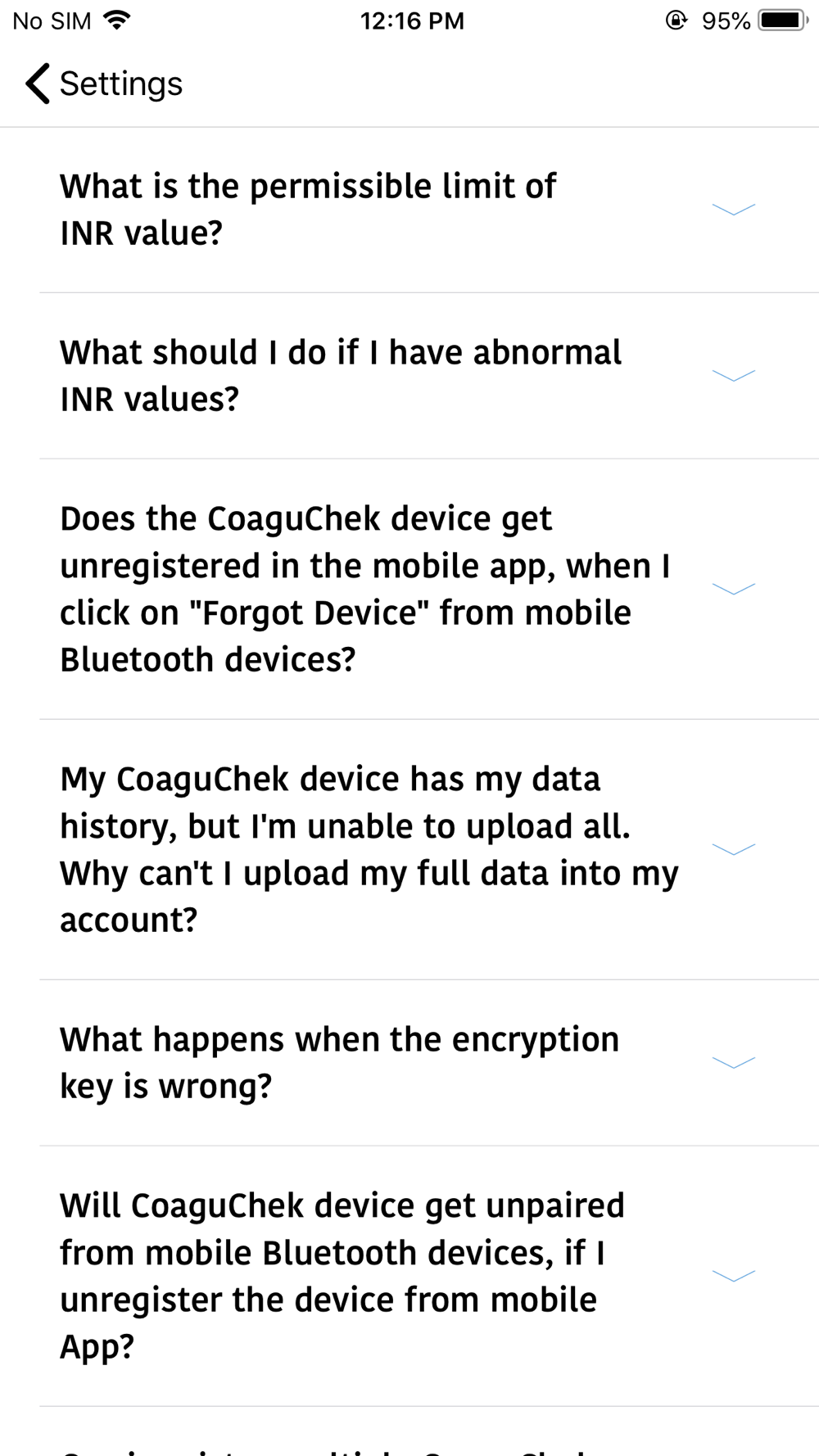Expand chevron for "Forgot Device" question
This screenshot has width=819, height=1456.
point(734,589)
